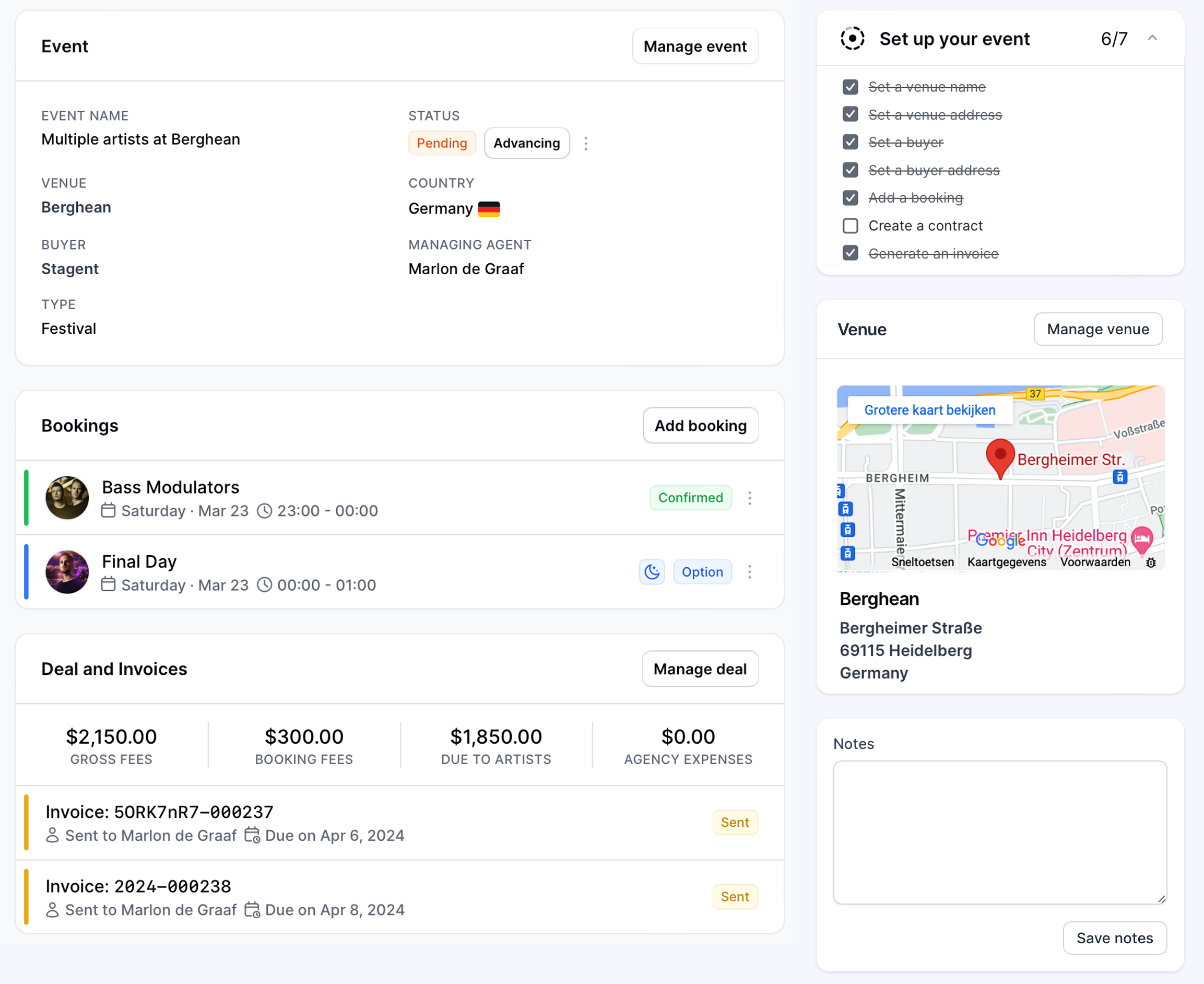Open Bass Modulators booking options menu
The image size is (1204, 984).
pyautogui.click(x=750, y=498)
